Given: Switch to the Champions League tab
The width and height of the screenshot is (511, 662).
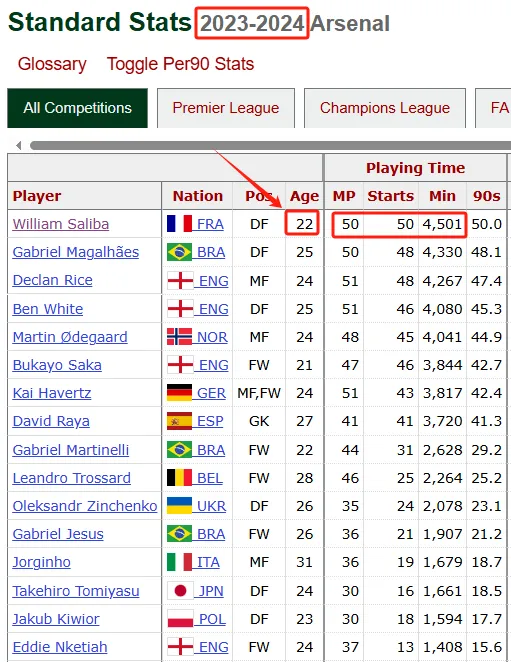Looking at the screenshot, I should pyautogui.click(x=385, y=108).
